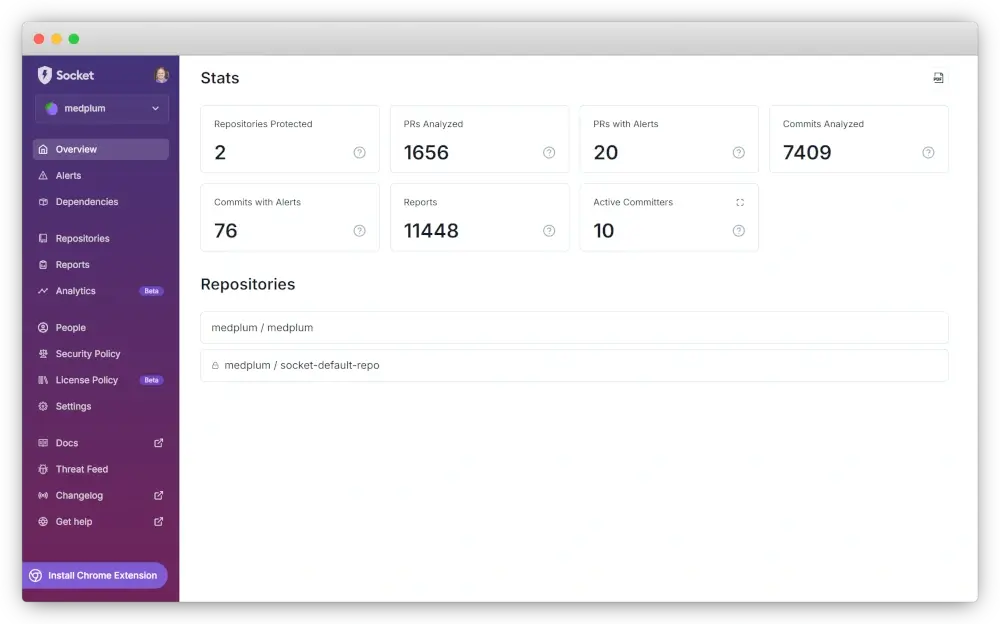1000x624 pixels.
Task: Select the Overview menu item
Action: tap(101, 149)
